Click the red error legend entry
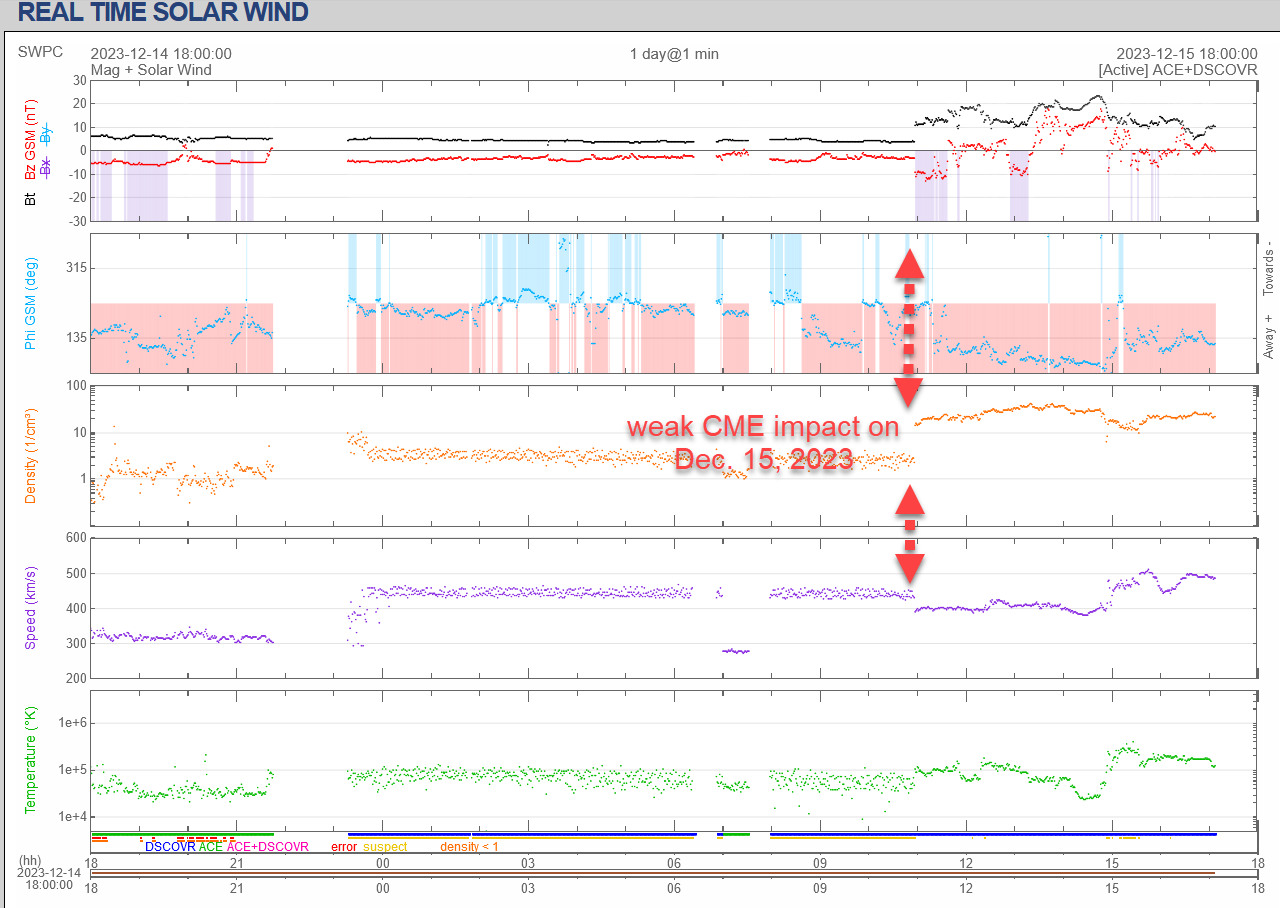 344,847
